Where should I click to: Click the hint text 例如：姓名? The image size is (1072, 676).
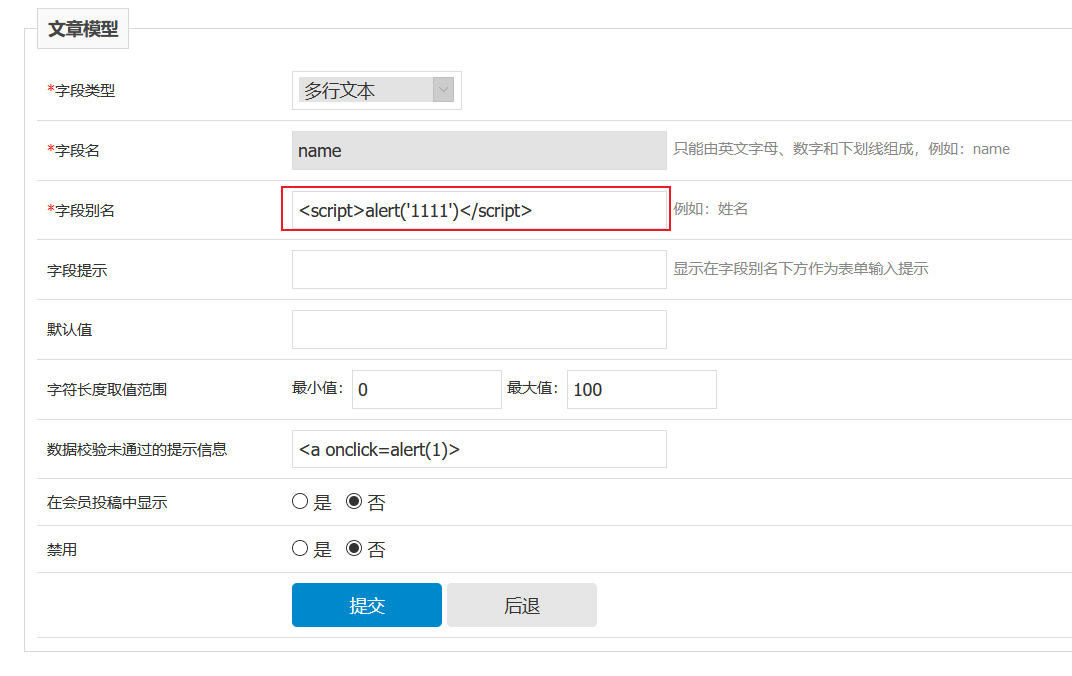point(710,209)
